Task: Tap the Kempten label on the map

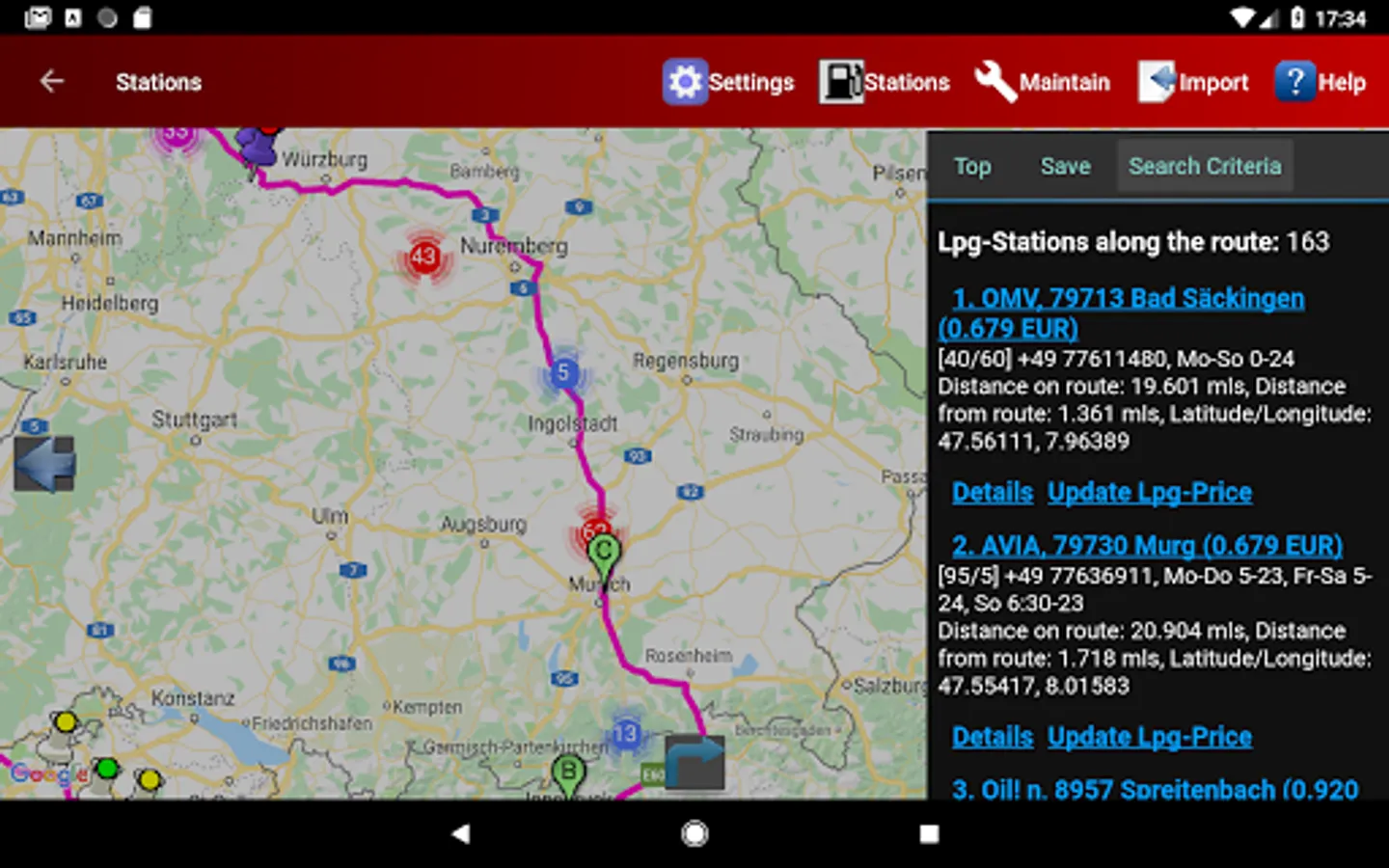Action: click(x=428, y=707)
